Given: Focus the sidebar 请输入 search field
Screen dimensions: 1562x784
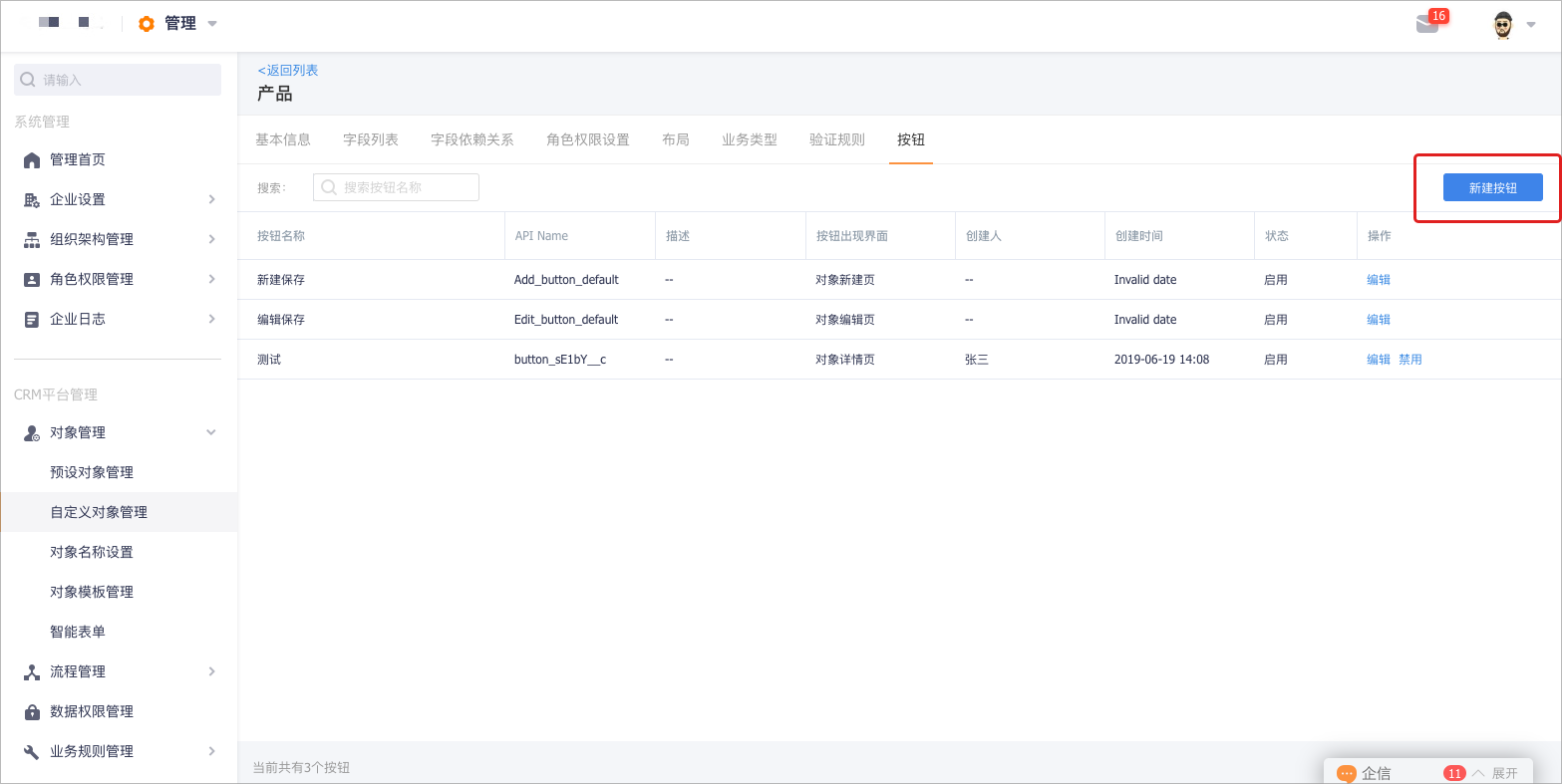Looking at the screenshot, I should (118, 80).
